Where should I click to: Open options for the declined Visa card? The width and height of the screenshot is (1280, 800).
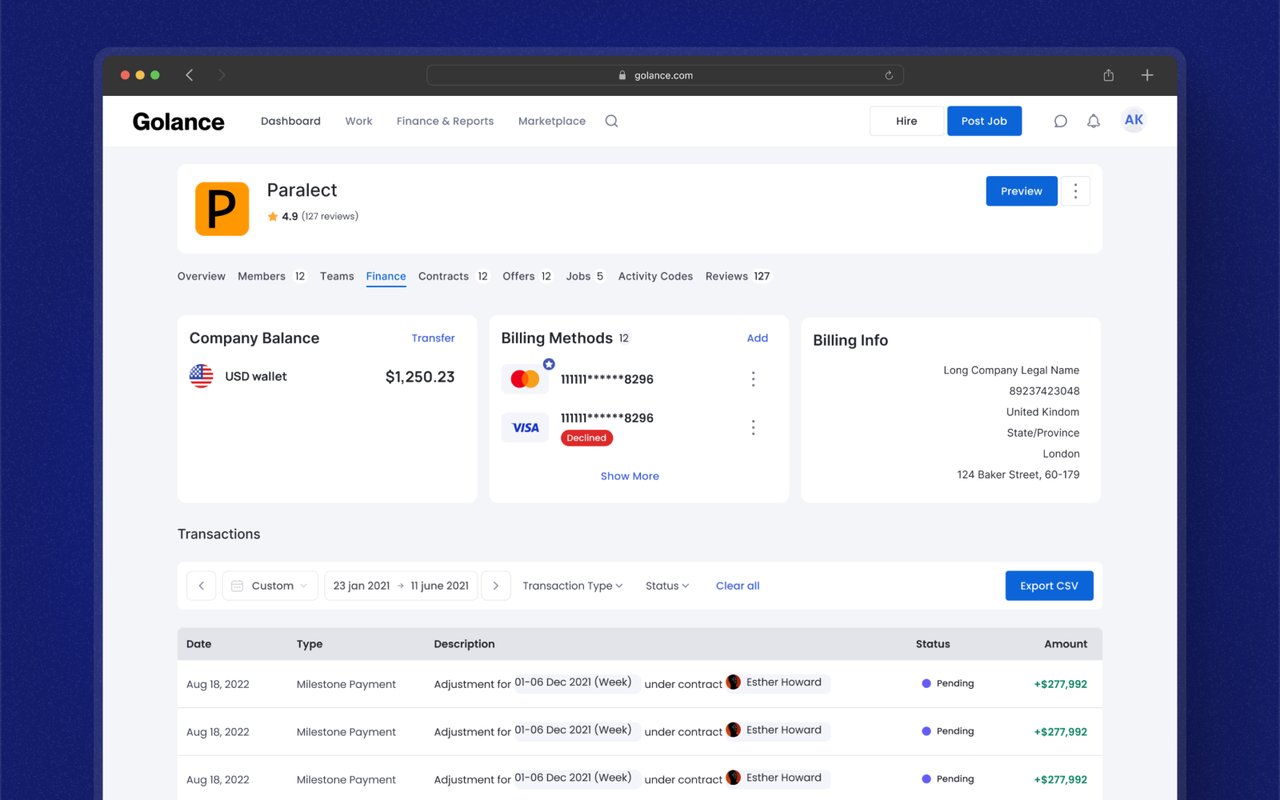pos(753,427)
